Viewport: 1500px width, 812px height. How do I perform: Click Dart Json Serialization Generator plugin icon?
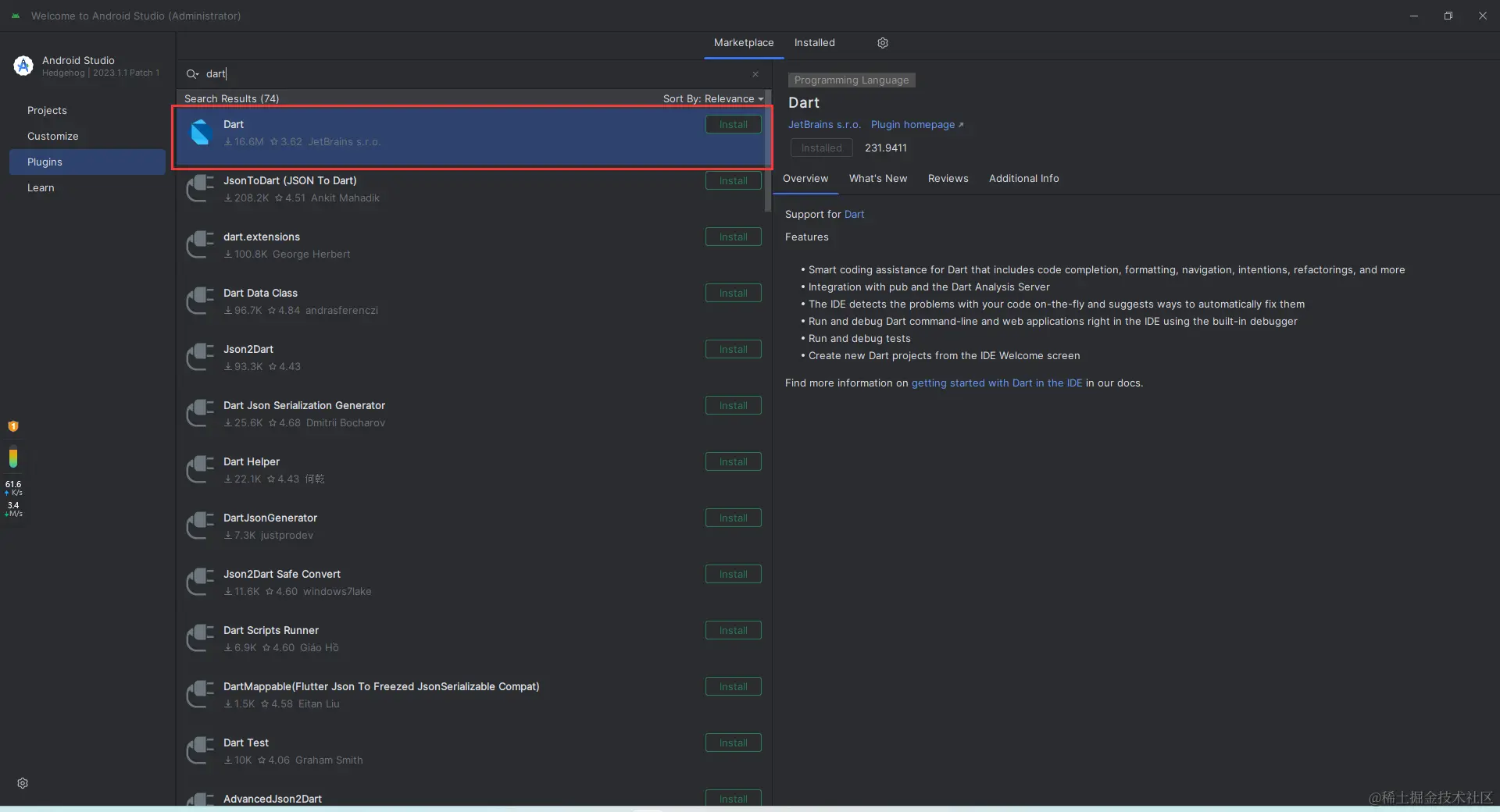(x=201, y=414)
